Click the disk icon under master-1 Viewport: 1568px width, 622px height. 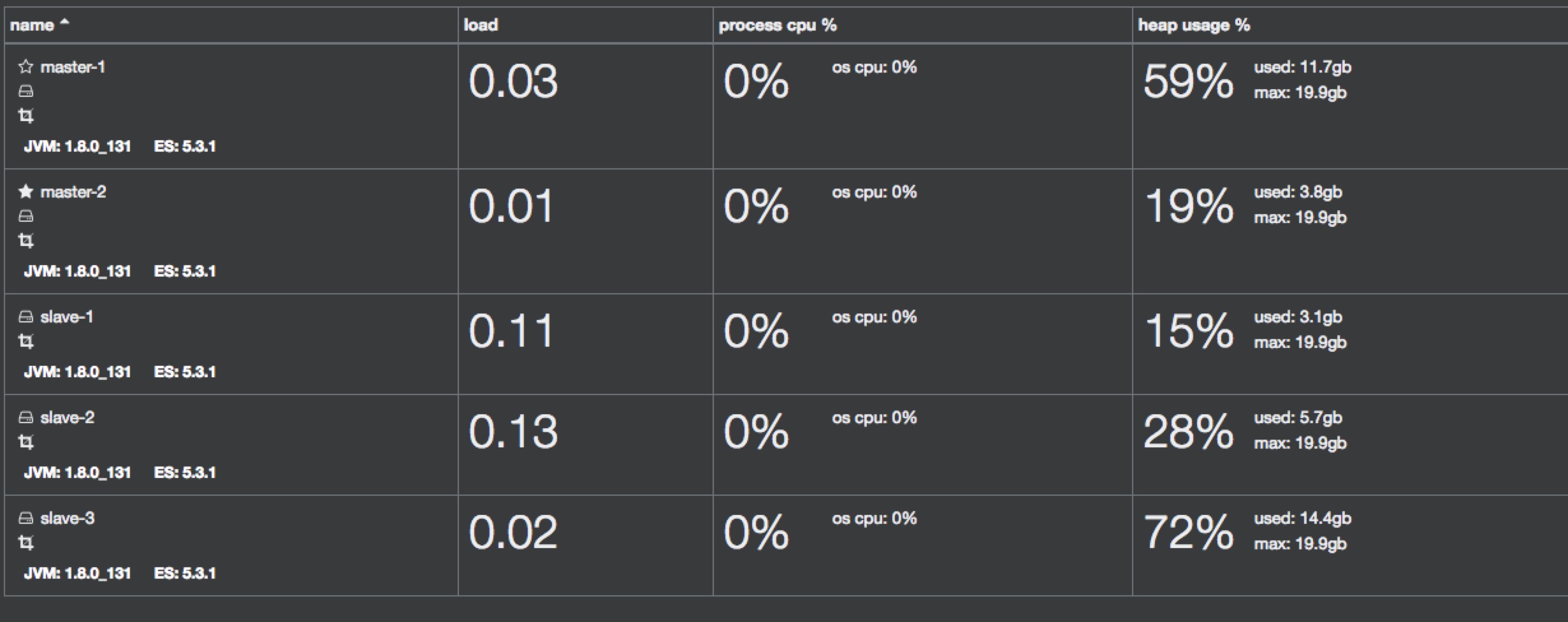25,92
